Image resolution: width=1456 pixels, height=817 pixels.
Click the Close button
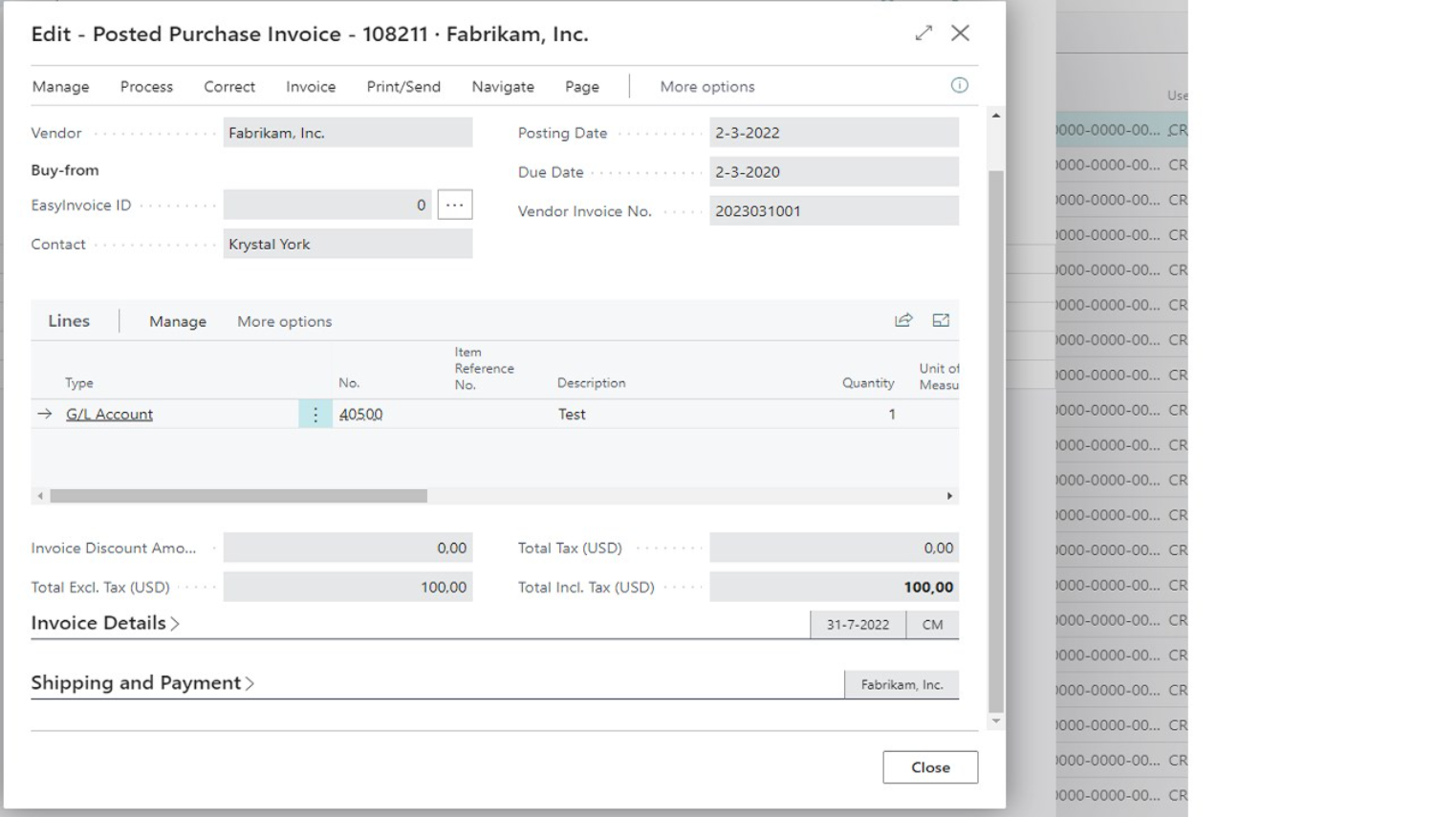click(x=929, y=767)
